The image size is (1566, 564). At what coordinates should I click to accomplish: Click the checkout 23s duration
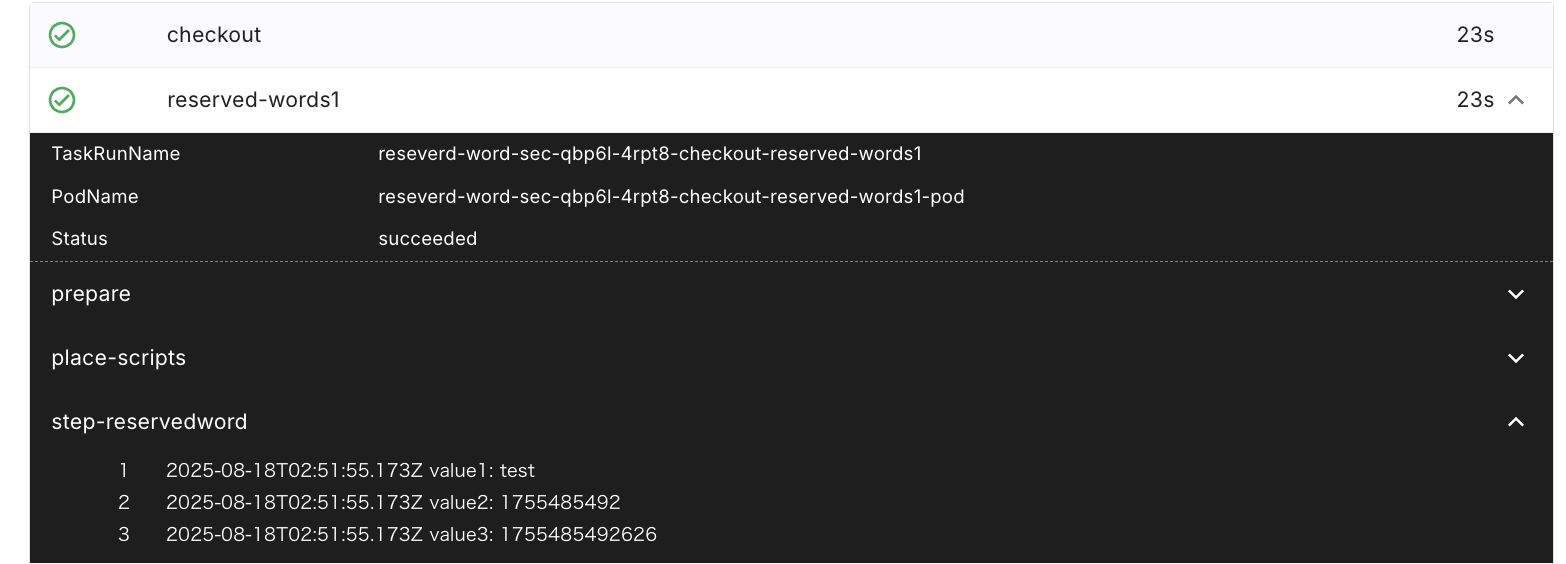(x=1475, y=35)
